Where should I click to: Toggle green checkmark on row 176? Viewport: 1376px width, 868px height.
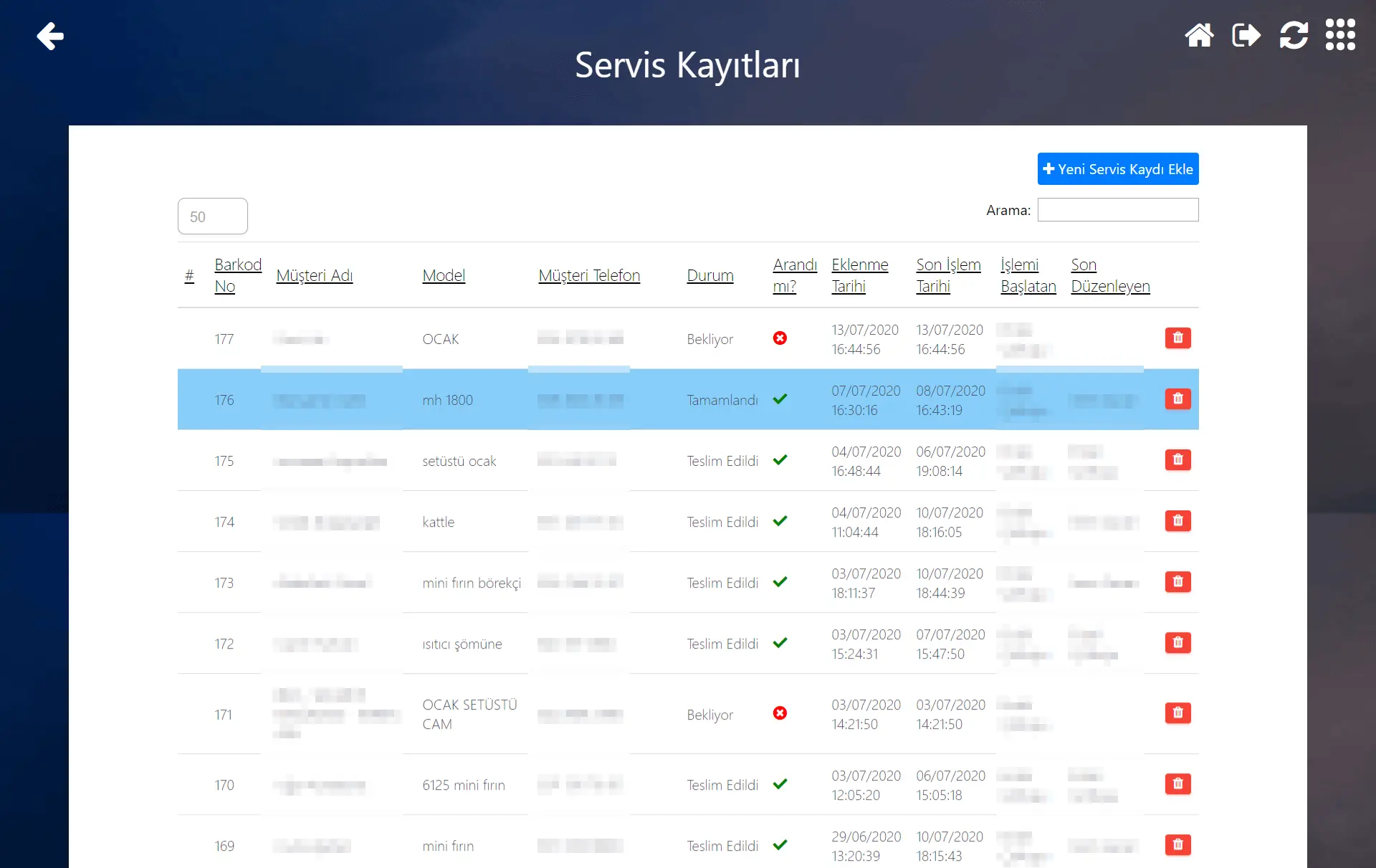point(780,399)
